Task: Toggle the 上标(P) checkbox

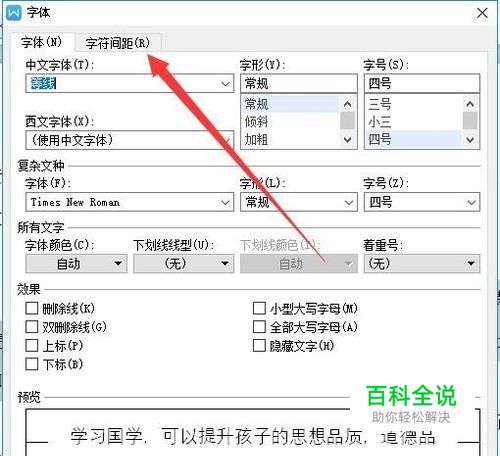Action: (x=32, y=345)
